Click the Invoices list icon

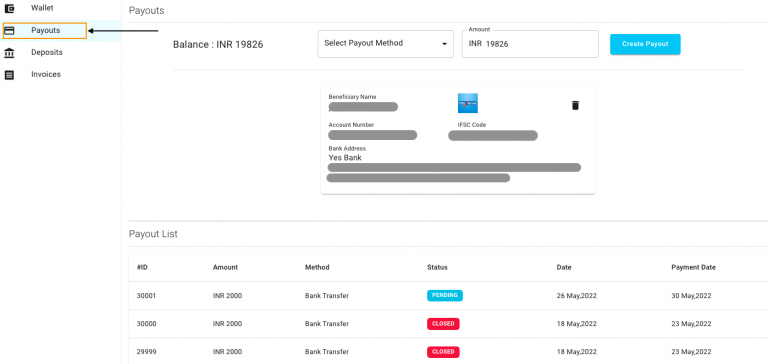point(9,74)
